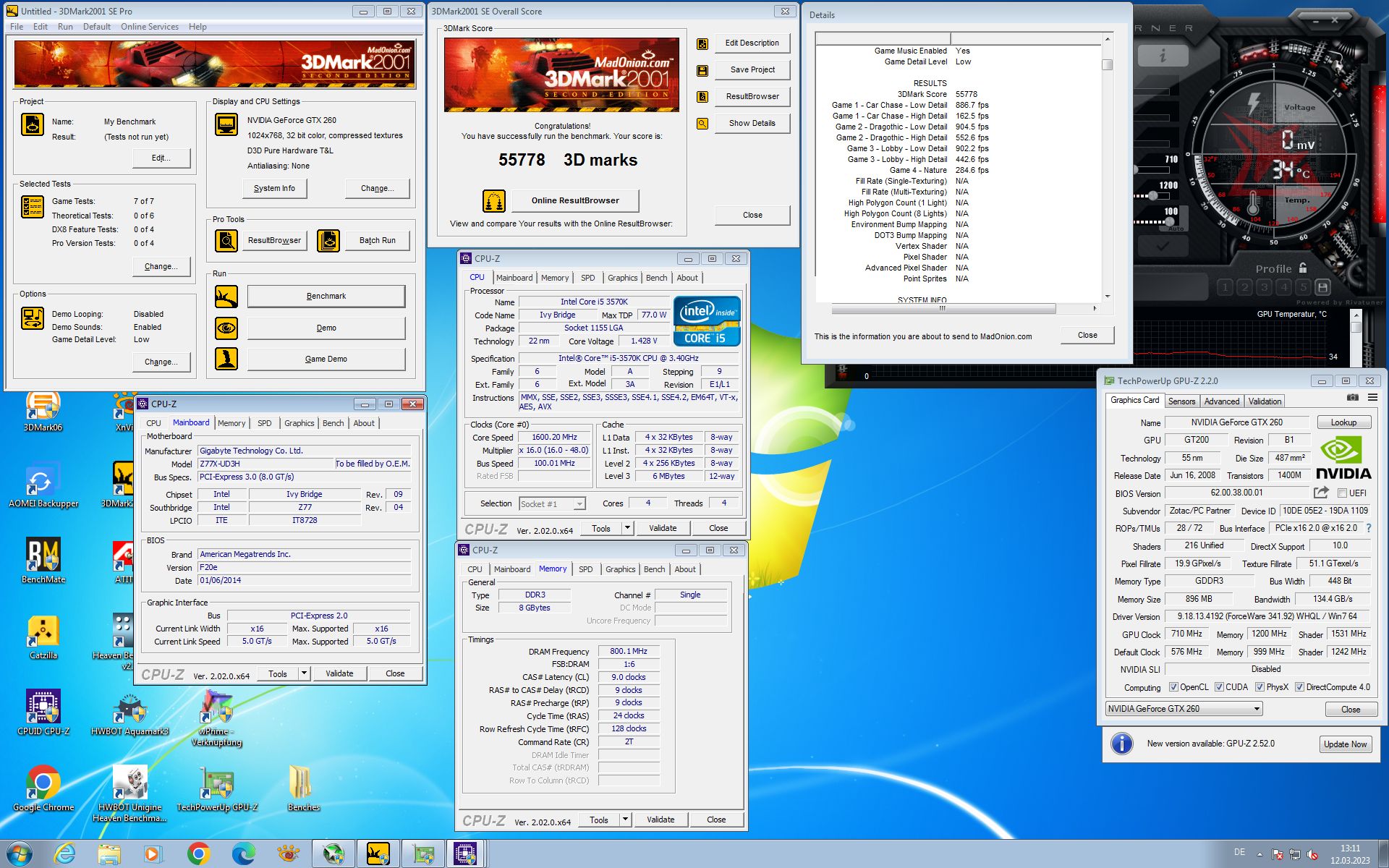Click the Afterburner save profile floppy icon
The image size is (1389, 868).
[1322, 287]
